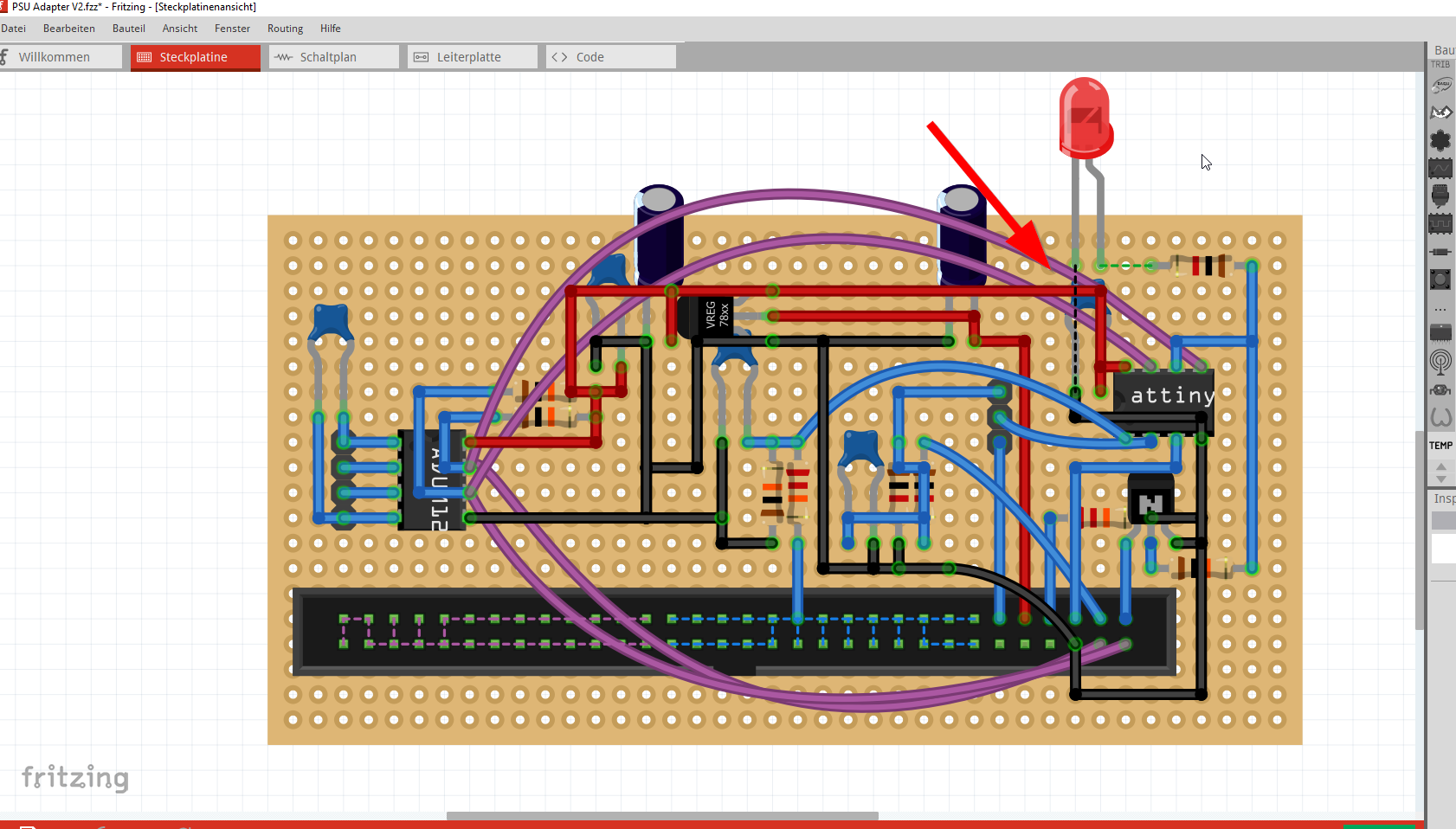Select the antenna part icon in the bin
1456x829 pixels.
coord(1442,363)
